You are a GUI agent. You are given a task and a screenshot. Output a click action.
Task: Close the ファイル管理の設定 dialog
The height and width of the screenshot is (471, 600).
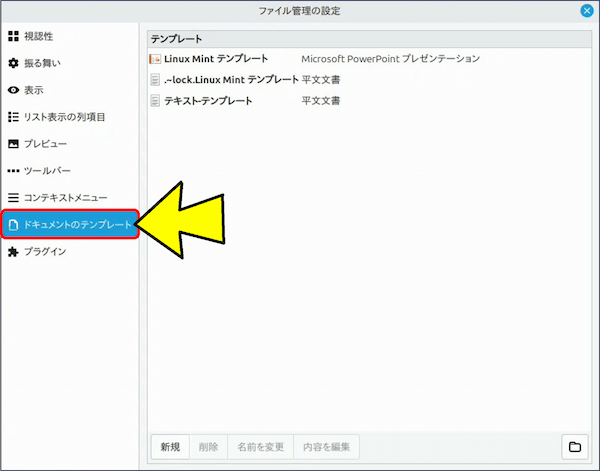[587, 11]
